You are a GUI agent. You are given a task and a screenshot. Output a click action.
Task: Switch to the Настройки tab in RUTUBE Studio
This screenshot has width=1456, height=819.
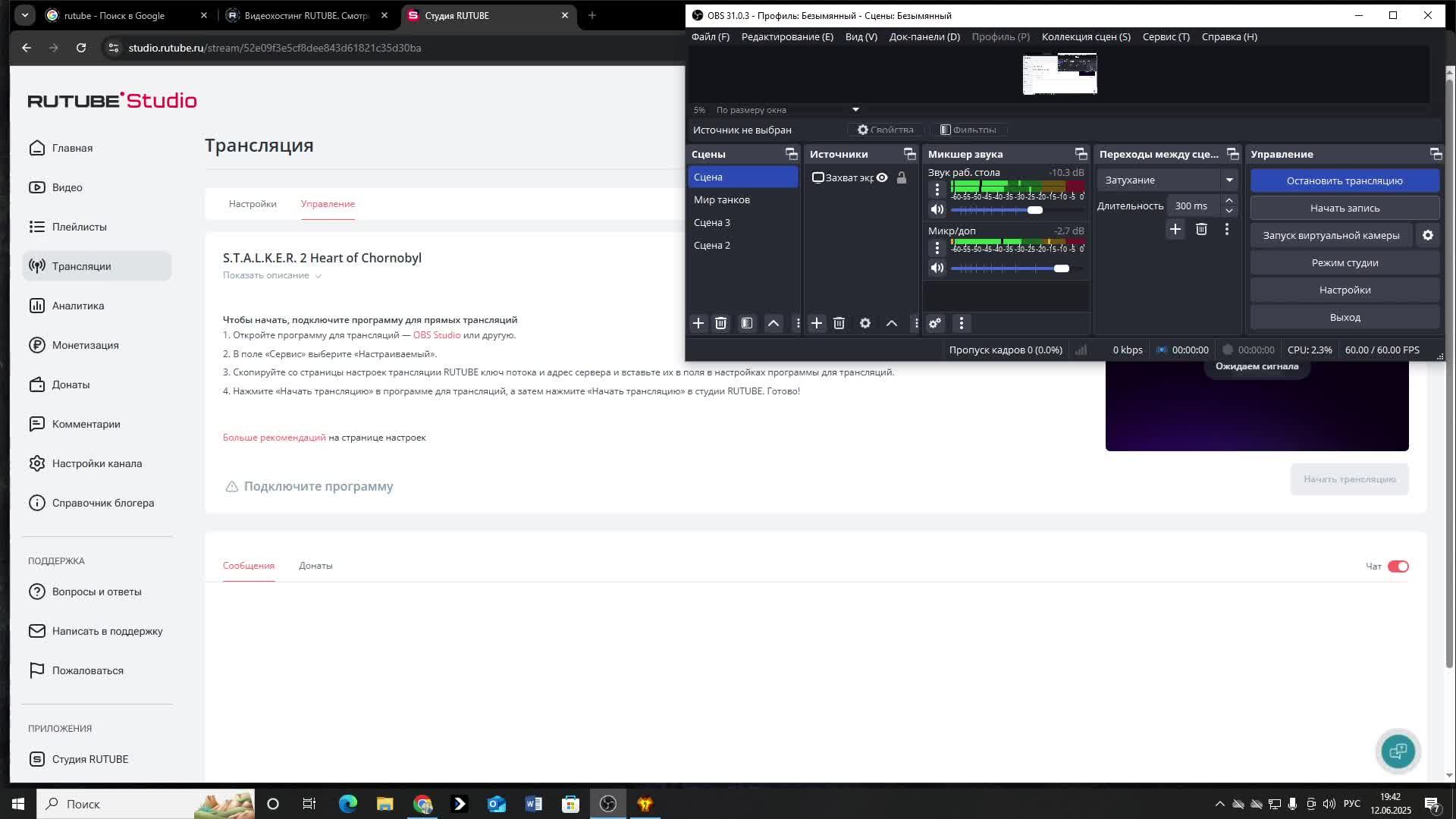tap(253, 204)
